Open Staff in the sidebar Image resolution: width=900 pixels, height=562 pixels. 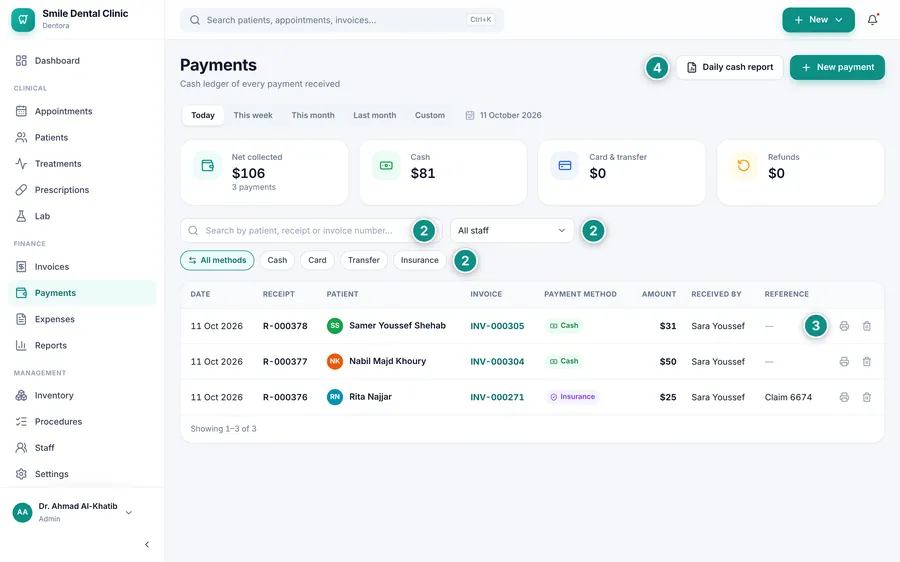[x=82, y=448]
